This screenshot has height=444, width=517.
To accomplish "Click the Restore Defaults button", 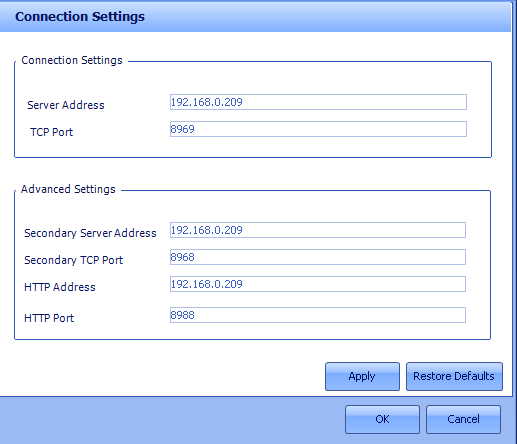I will (454, 376).
